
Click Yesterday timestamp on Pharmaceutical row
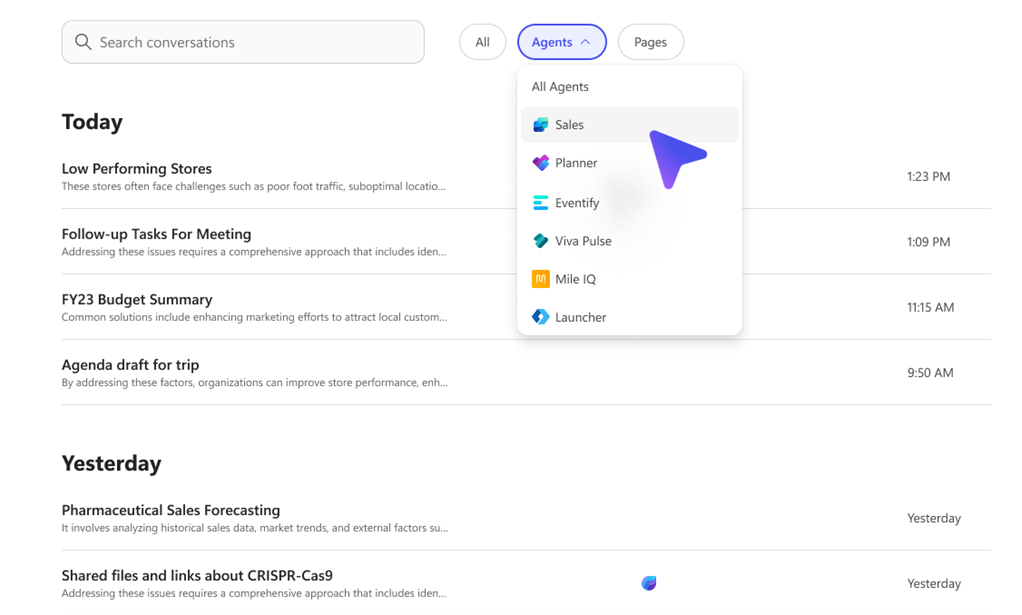tap(934, 519)
